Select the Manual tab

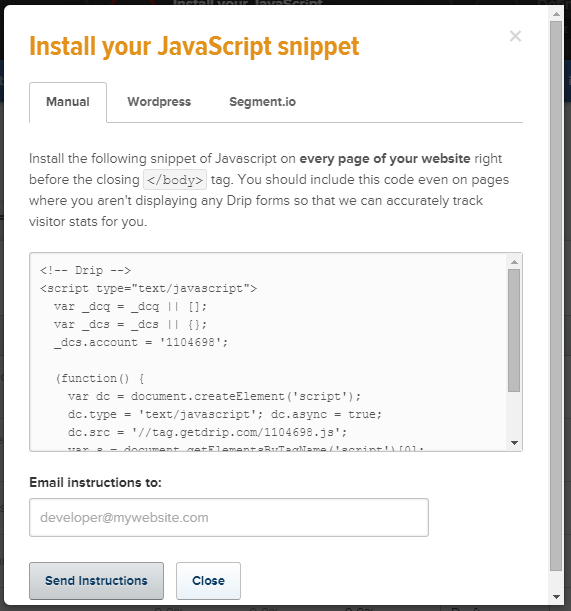pyautogui.click(x=68, y=102)
